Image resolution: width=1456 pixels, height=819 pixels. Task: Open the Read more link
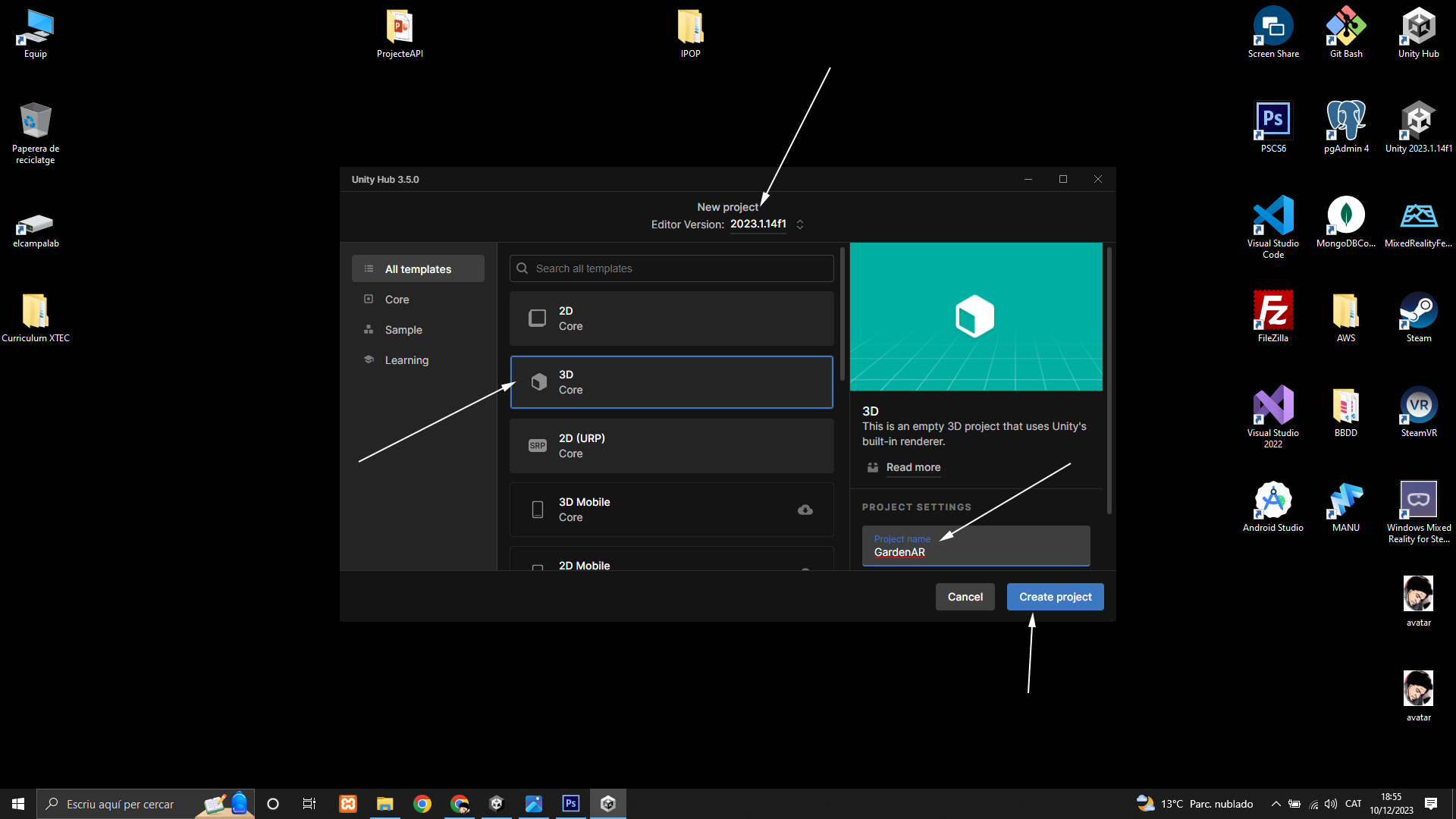913,467
